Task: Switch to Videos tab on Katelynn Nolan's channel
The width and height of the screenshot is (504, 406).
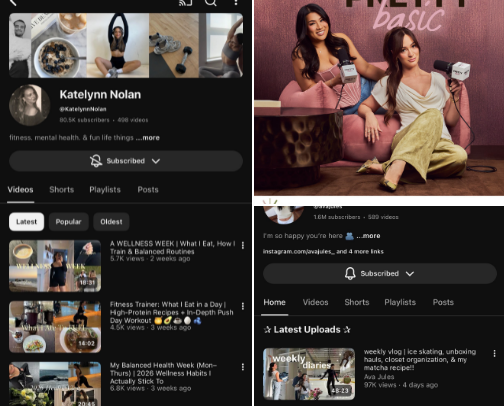Action: click(20, 190)
